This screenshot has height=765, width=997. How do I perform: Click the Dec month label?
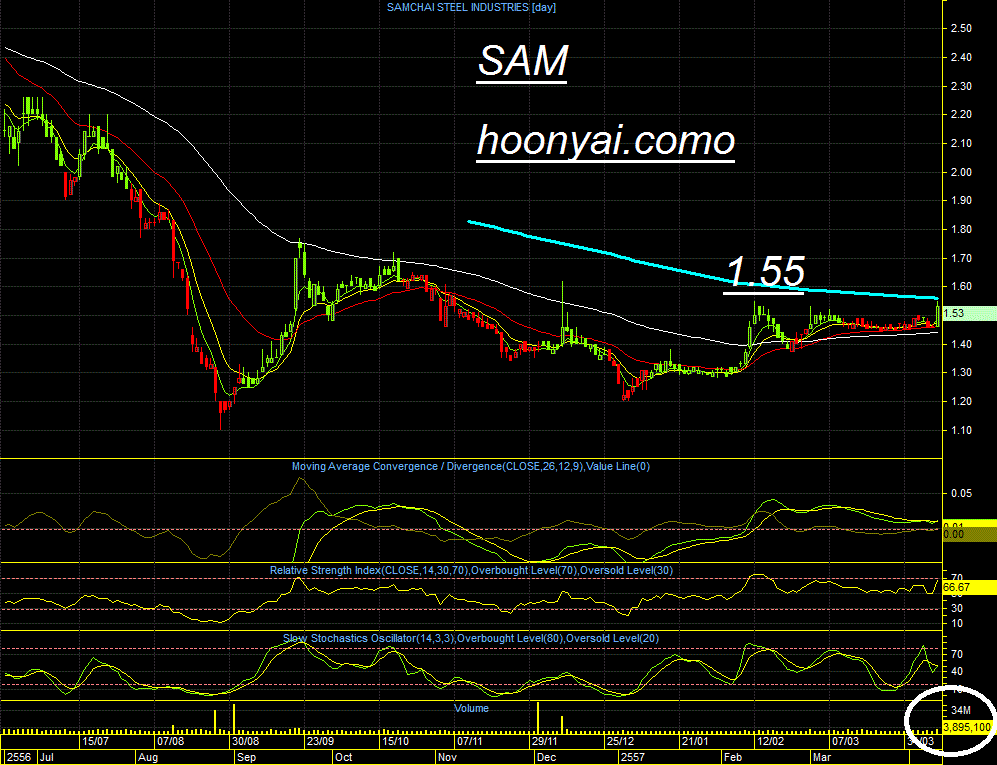pyautogui.click(x=546, y=757)
